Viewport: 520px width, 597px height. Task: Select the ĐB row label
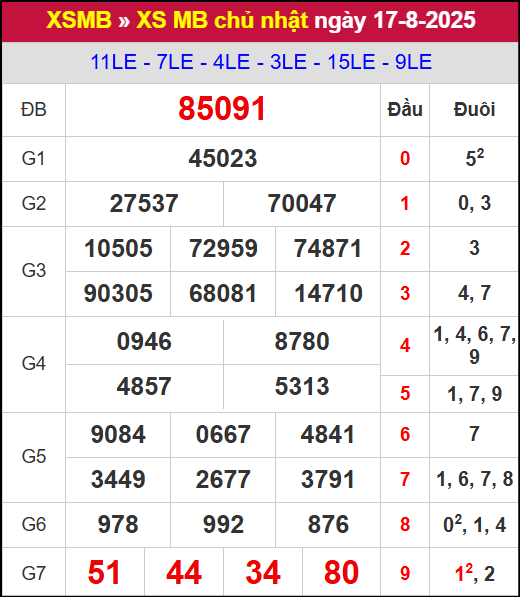[x=34, y=110]
